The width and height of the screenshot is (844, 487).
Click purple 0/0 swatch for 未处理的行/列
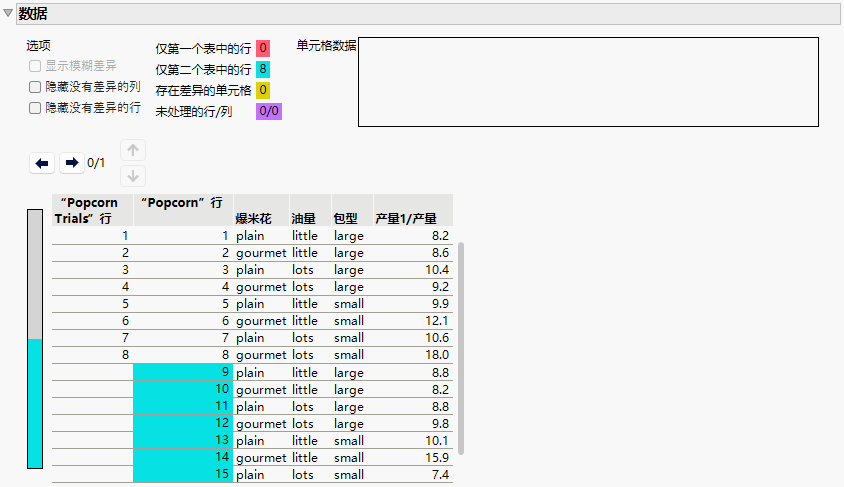click(x=269, y=111)
